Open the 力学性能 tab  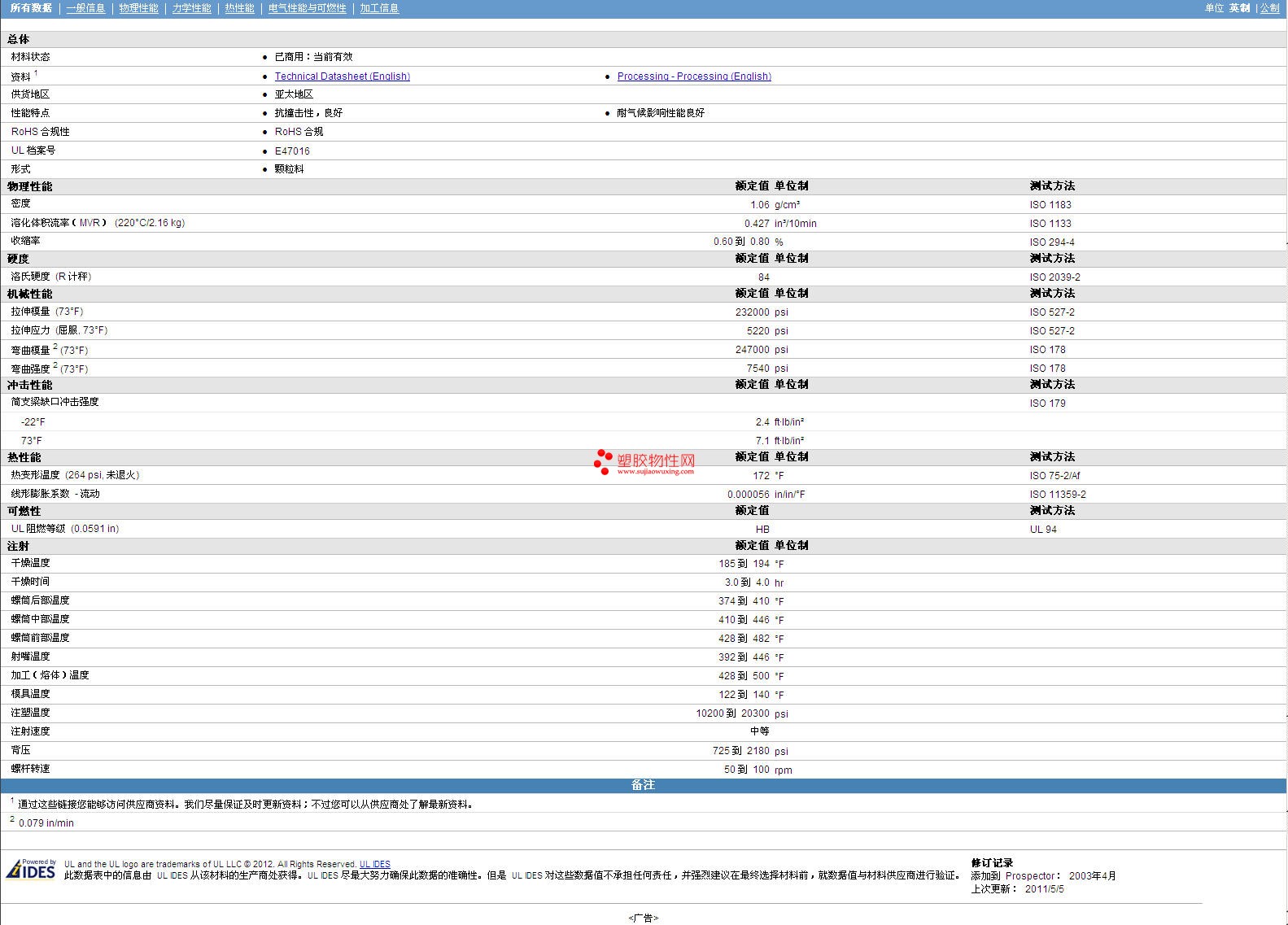click(191, 8)
